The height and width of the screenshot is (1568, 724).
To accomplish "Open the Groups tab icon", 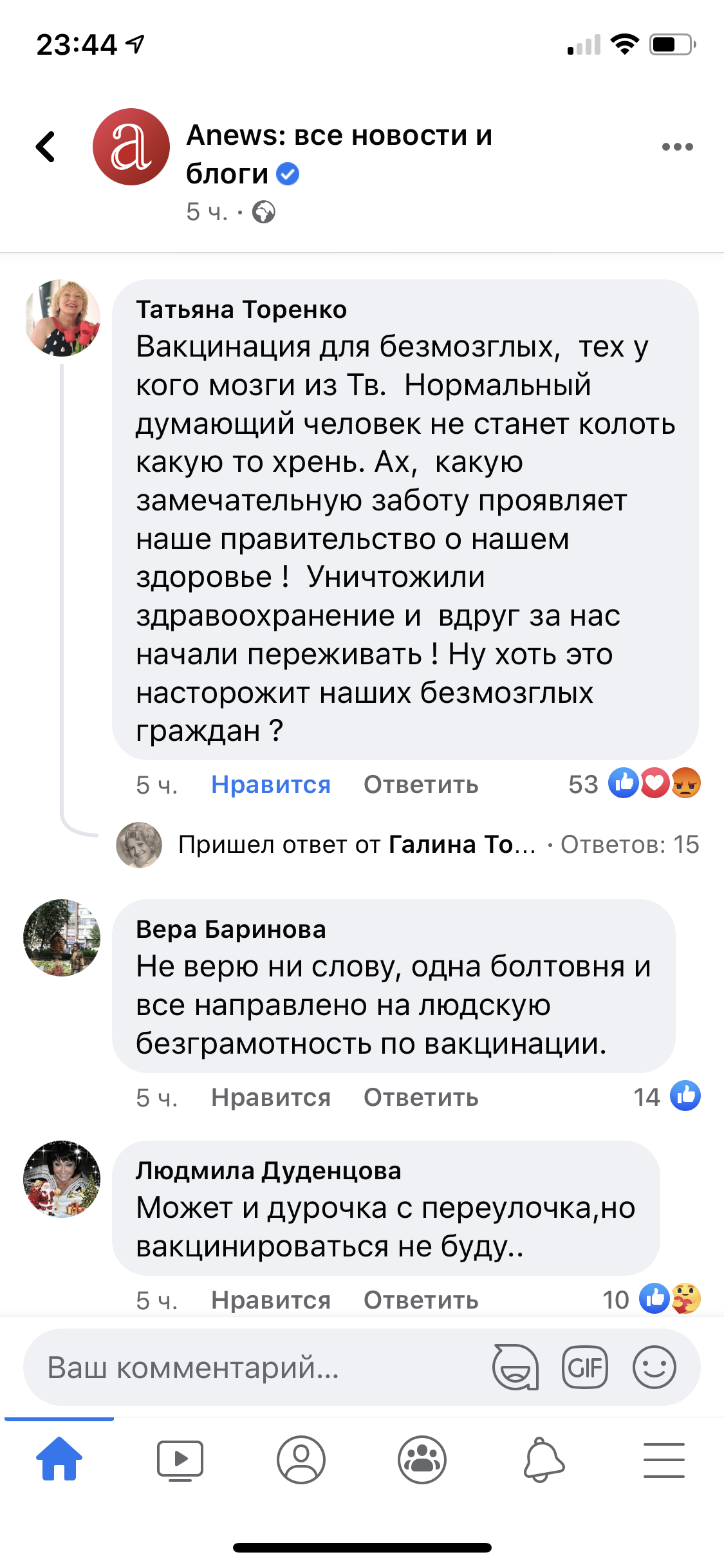I will click(x=422, y=1459).
